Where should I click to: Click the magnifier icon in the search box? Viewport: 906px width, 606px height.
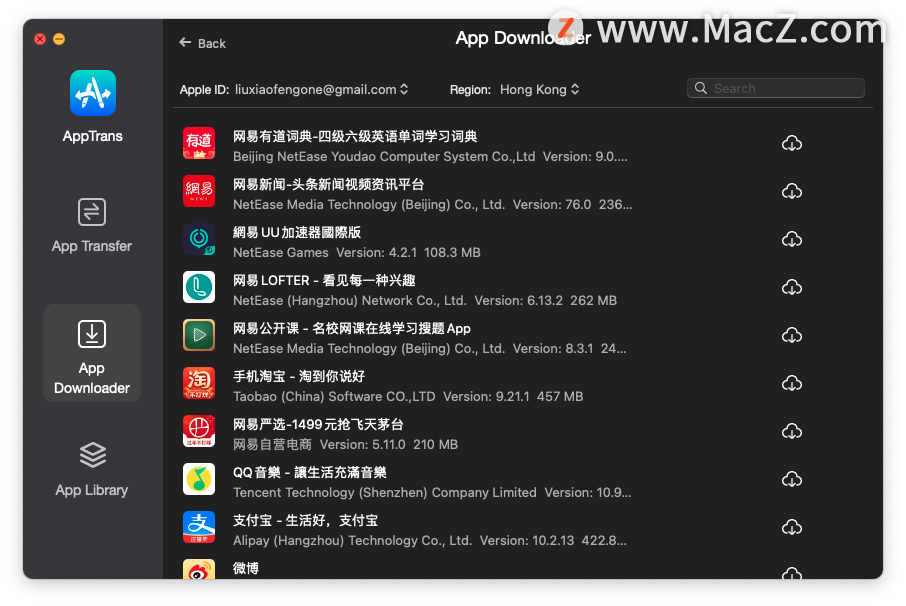coord(701,88)
